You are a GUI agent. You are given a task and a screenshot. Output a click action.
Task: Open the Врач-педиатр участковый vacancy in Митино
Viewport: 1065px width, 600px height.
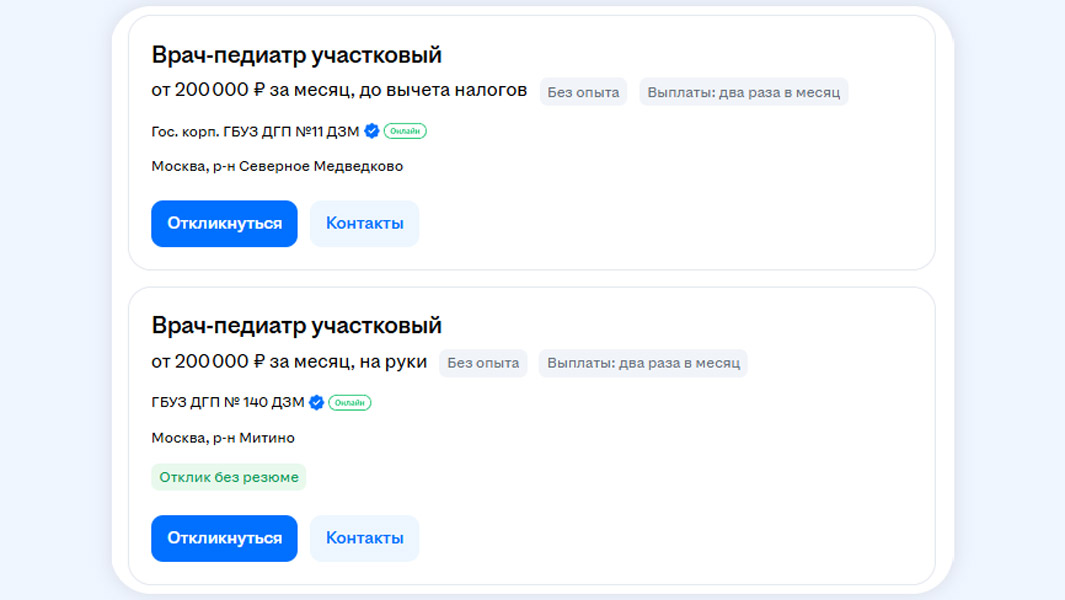(x=296, y=326)
